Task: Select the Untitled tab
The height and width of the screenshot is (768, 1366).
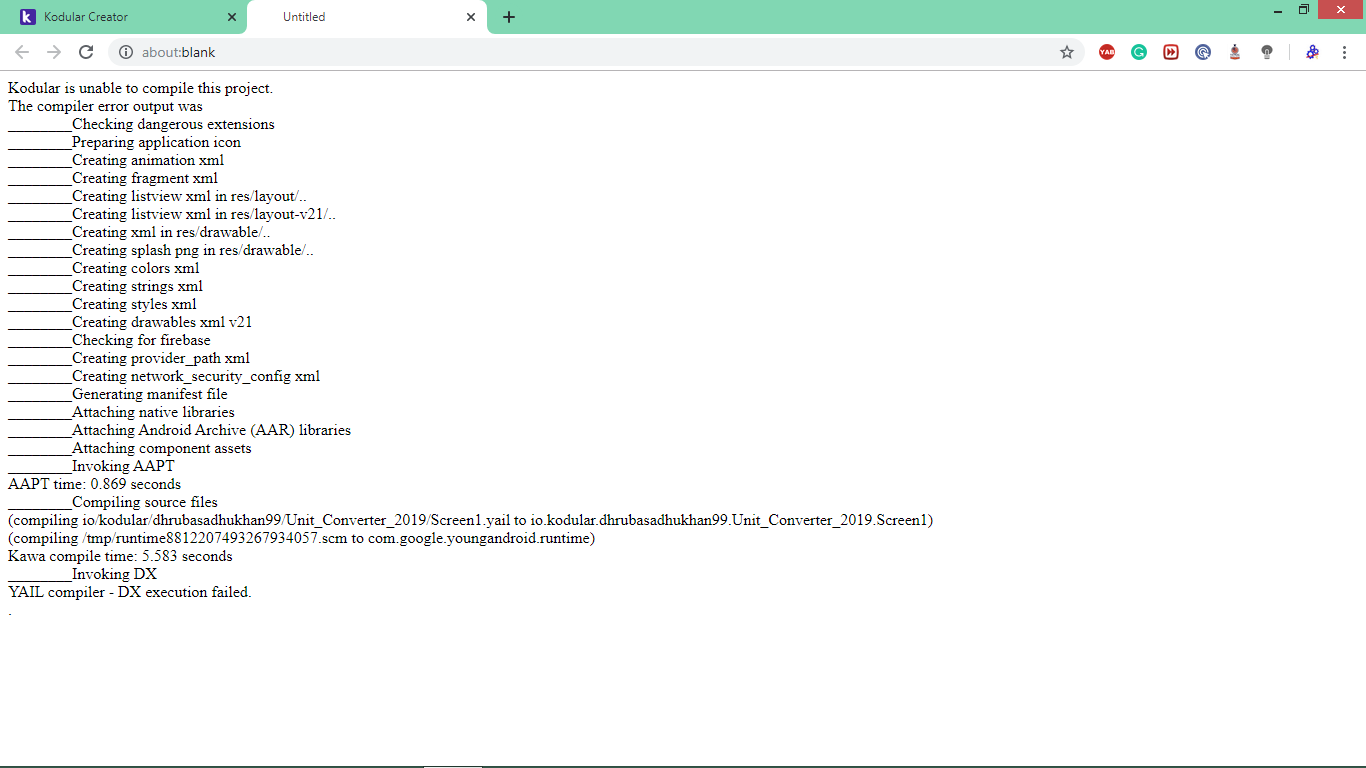Action: coord(330,16)
